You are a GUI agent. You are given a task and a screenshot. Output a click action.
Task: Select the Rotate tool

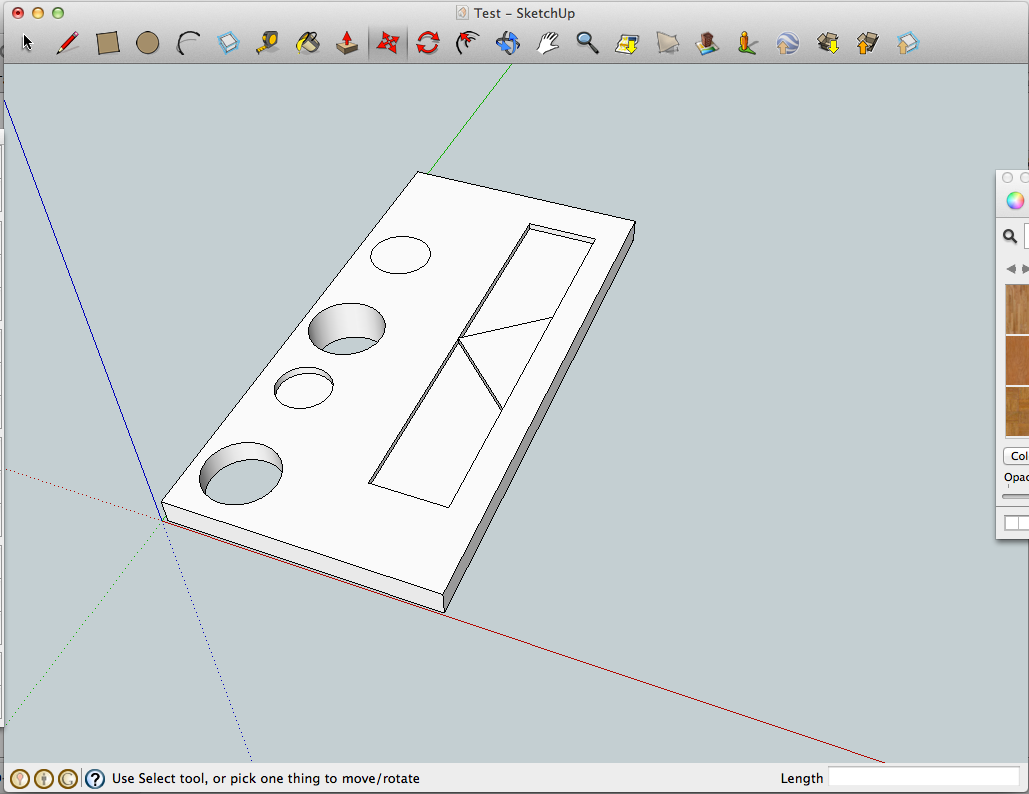click(x=428, y=42)
